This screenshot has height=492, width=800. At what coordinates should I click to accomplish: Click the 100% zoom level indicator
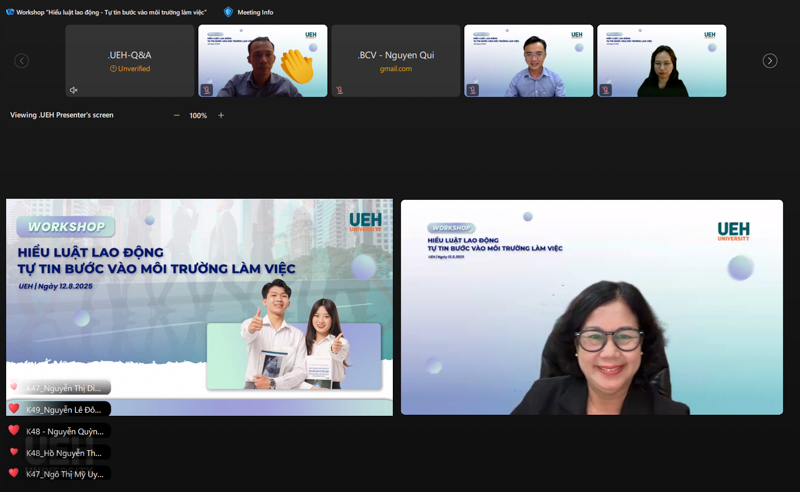click(198, 115)
